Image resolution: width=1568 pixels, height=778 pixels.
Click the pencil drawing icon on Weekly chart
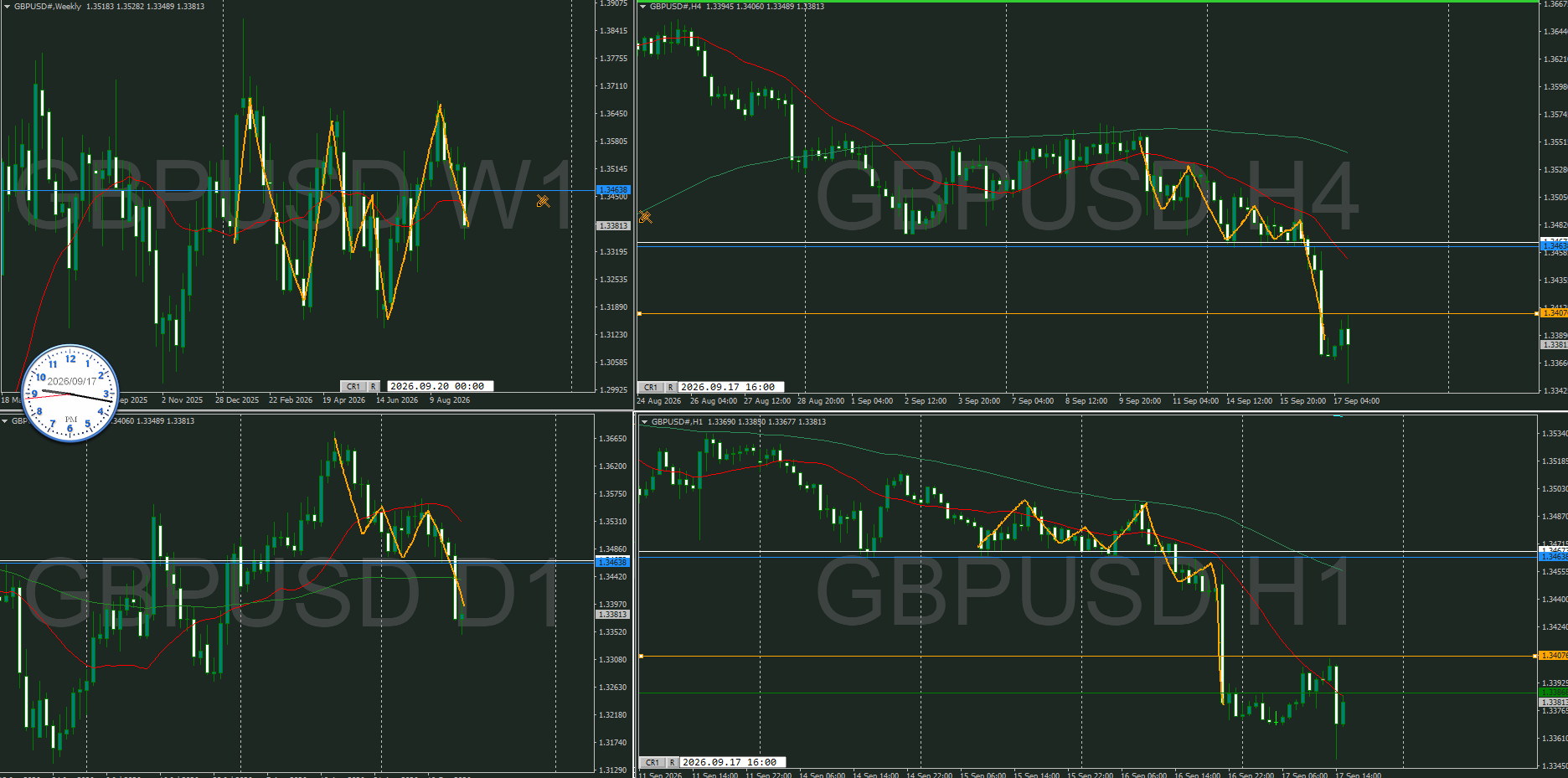[544, 201]
